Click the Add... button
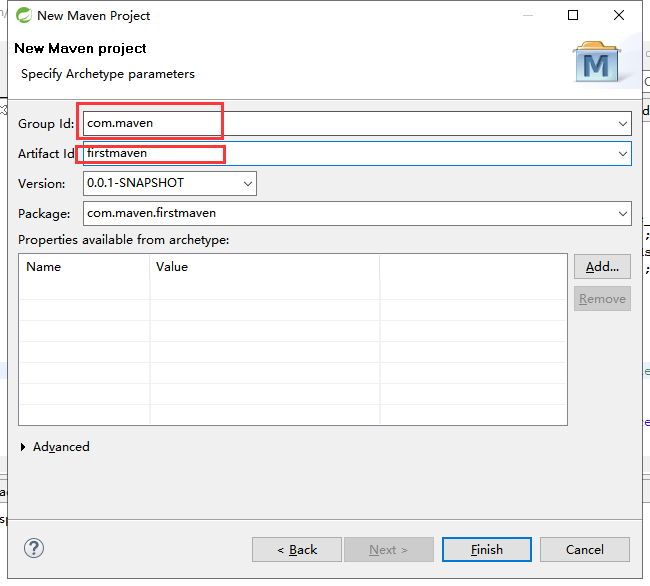 pyautogui.click(x=602, y=267)
